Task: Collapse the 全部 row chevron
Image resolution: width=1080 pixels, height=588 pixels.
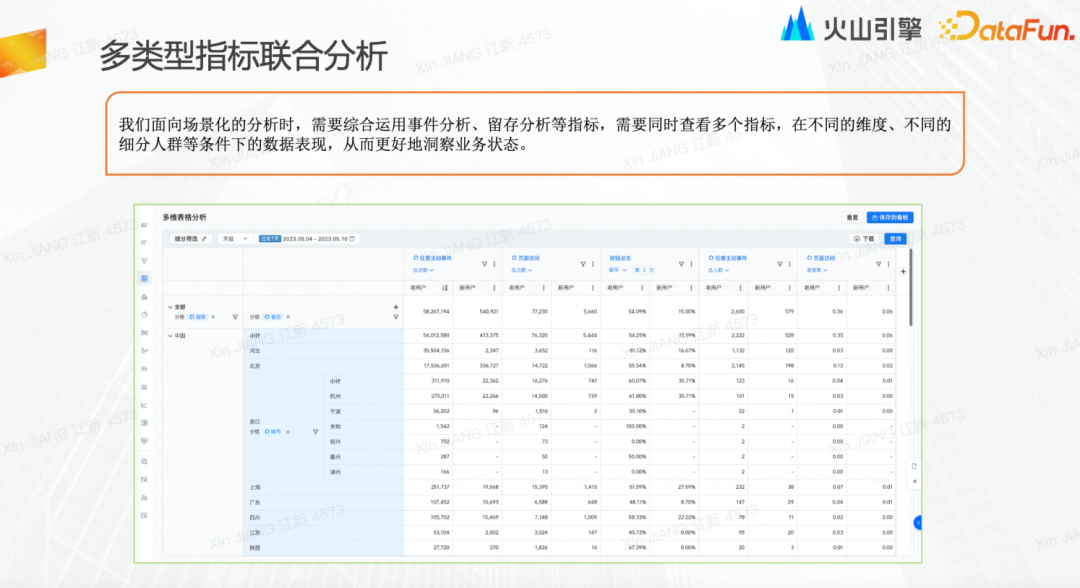Action: coord(170,307)
